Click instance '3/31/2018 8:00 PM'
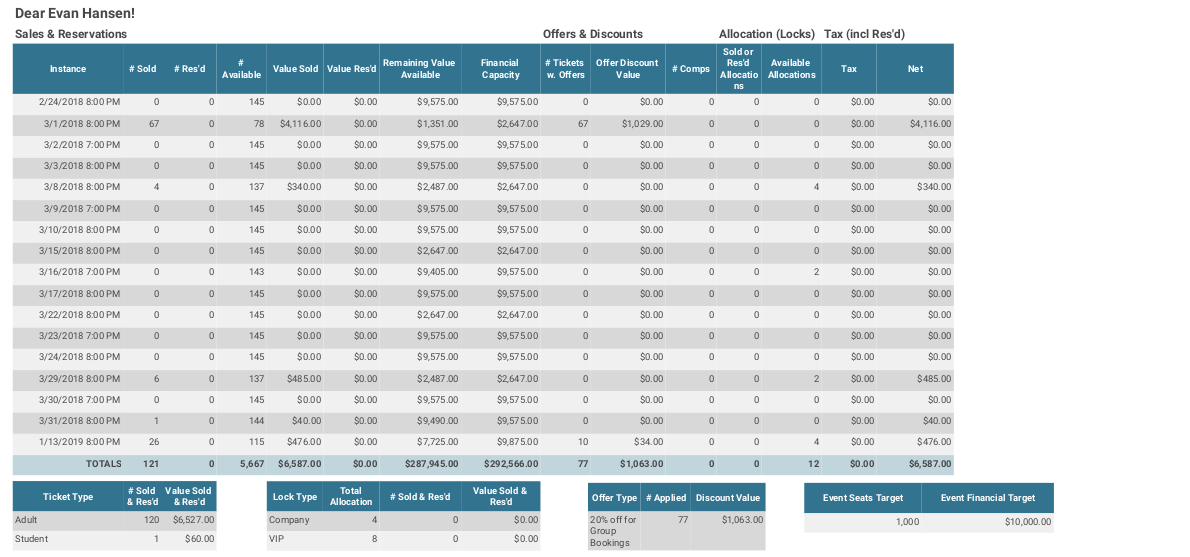 pyautogui.click(x=79, y=420)
